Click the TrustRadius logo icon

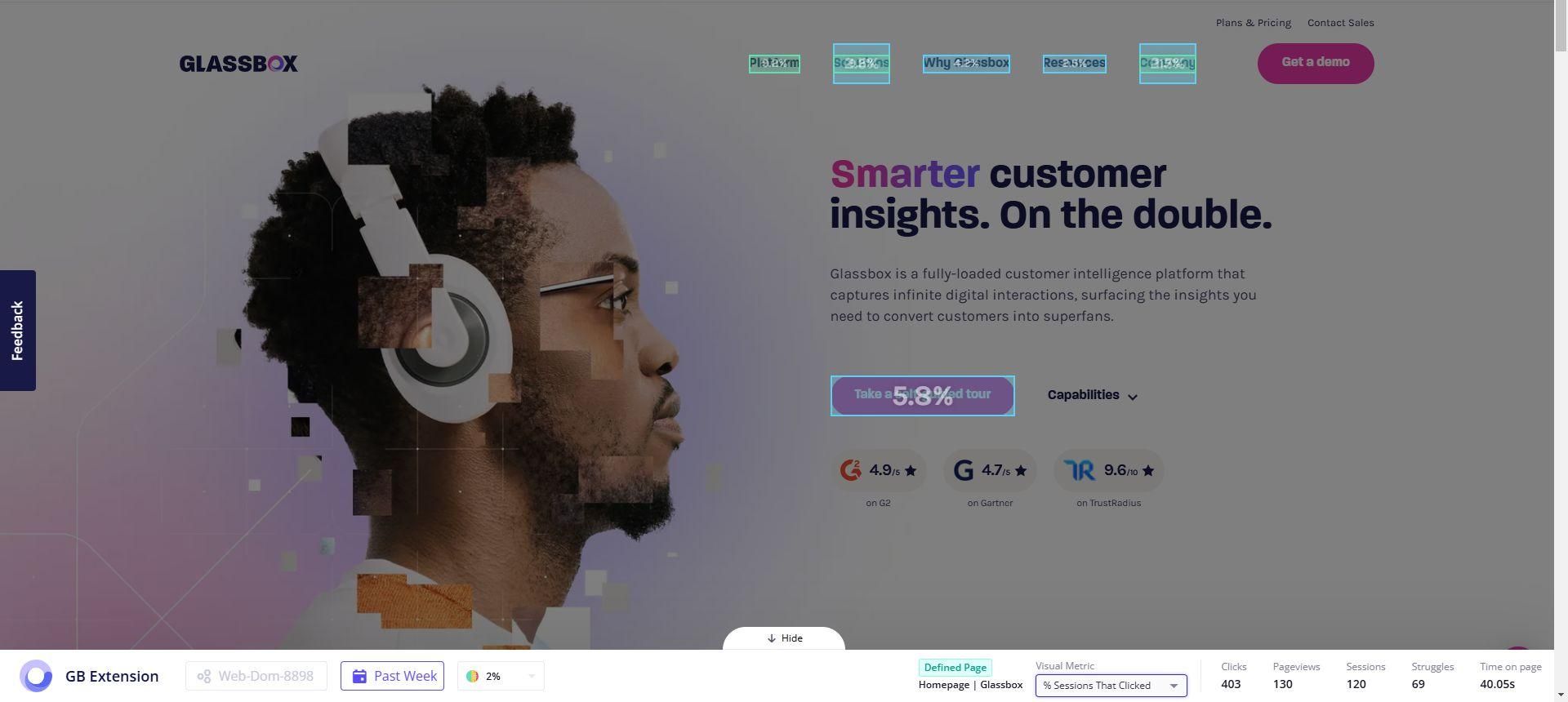point(1080,470)
